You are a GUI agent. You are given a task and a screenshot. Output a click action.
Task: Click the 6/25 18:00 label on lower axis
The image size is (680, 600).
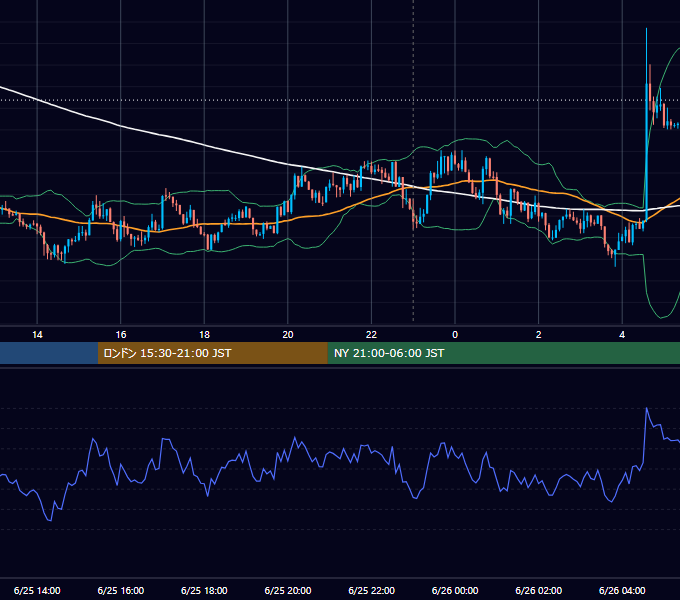point(204,590)
